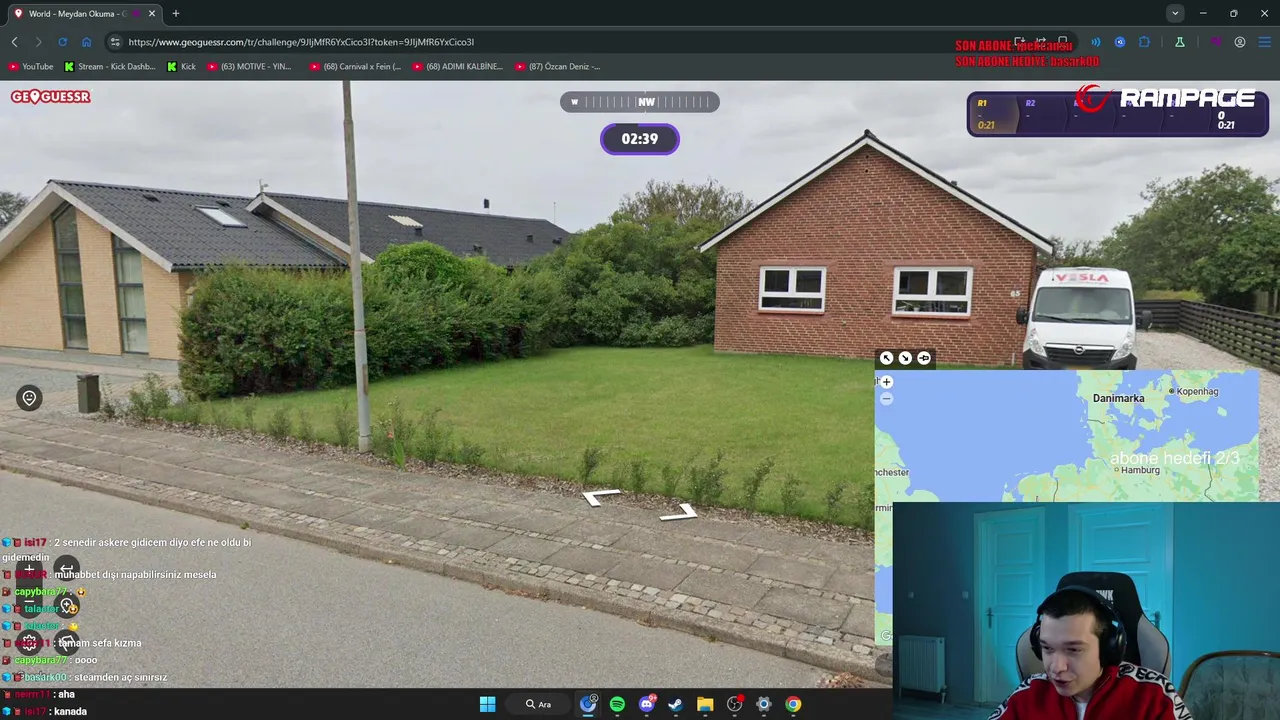Open the Windows Start menu
Viewport: 1280px width, 720px height.
pyautogui.click(x=487, y=704)
